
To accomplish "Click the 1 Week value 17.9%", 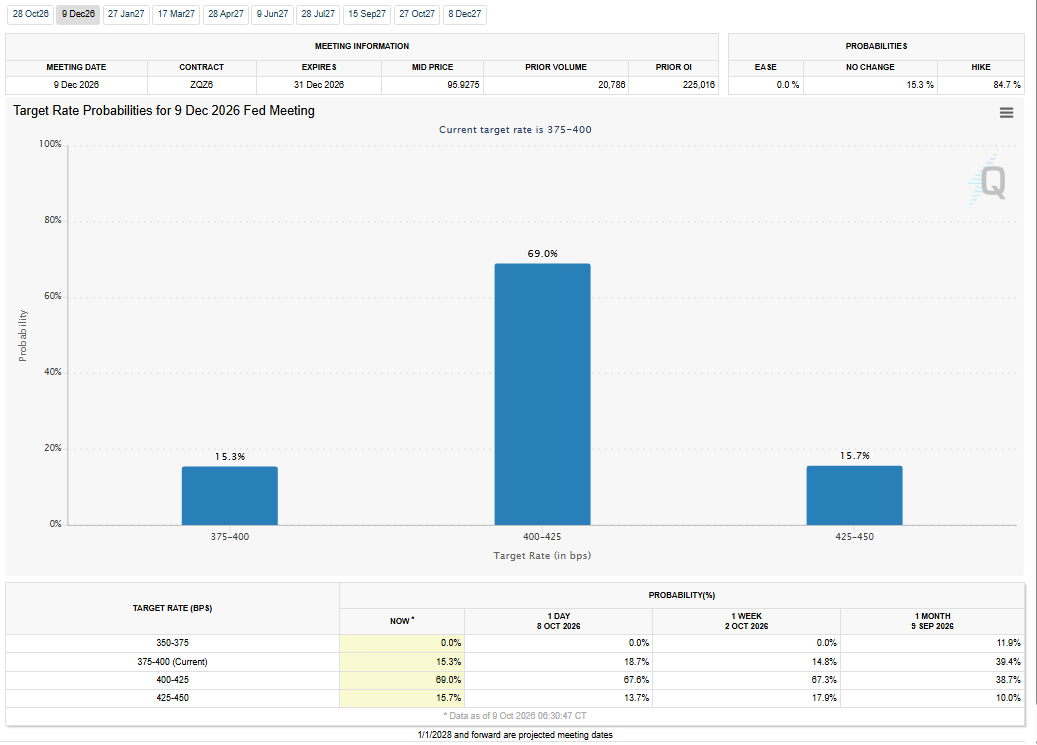I will (824, 697).
